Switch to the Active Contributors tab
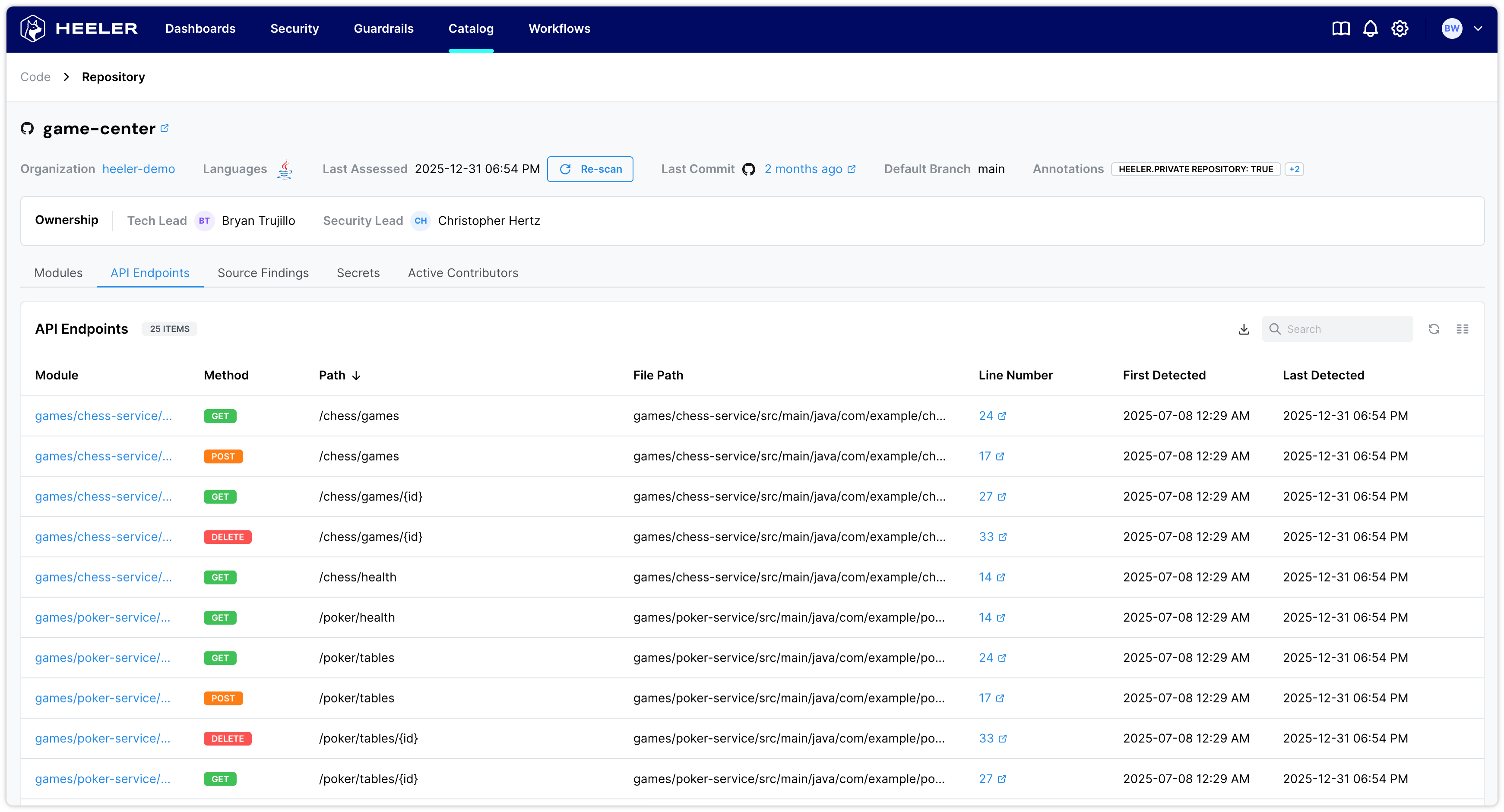Image resolution: width=1504 pixels, height=812 pixels. [x=462, y=273]
